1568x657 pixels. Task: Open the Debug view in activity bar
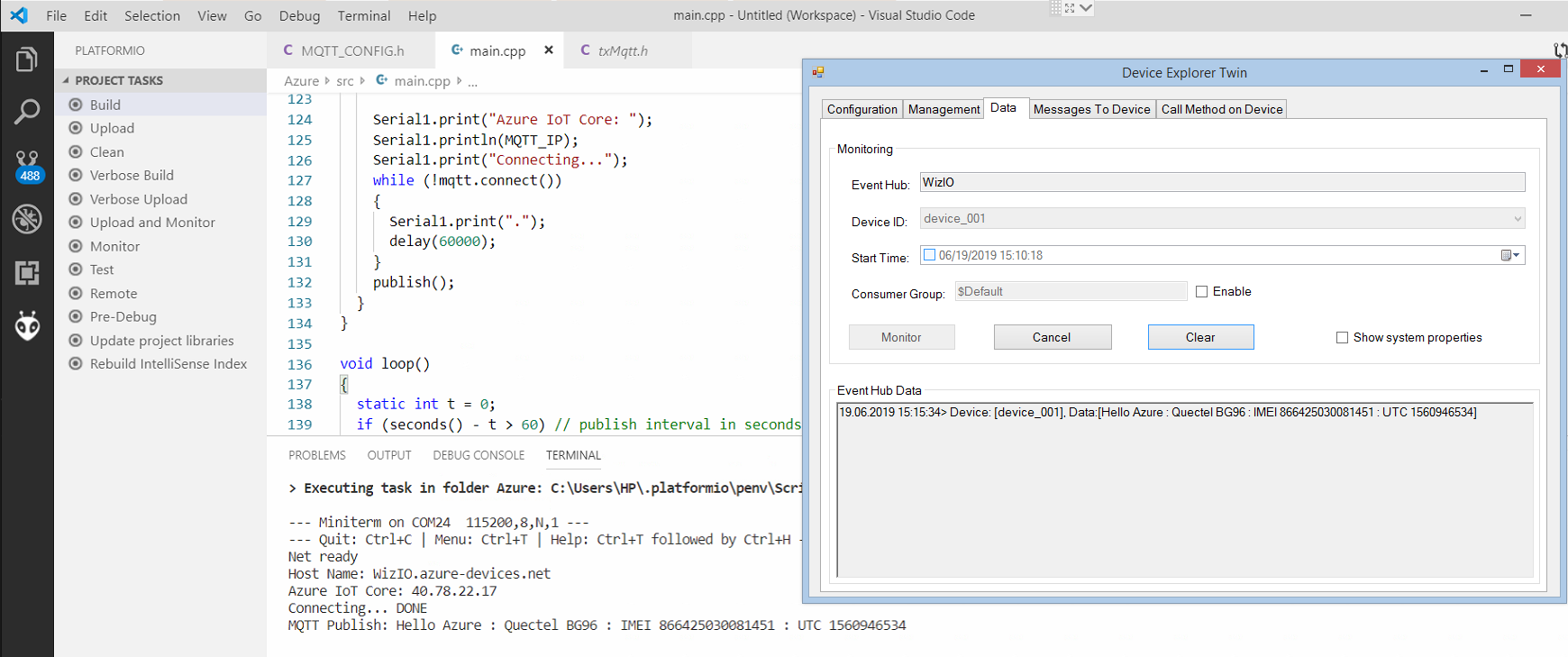pyautogui.click(x=27, y=219)
